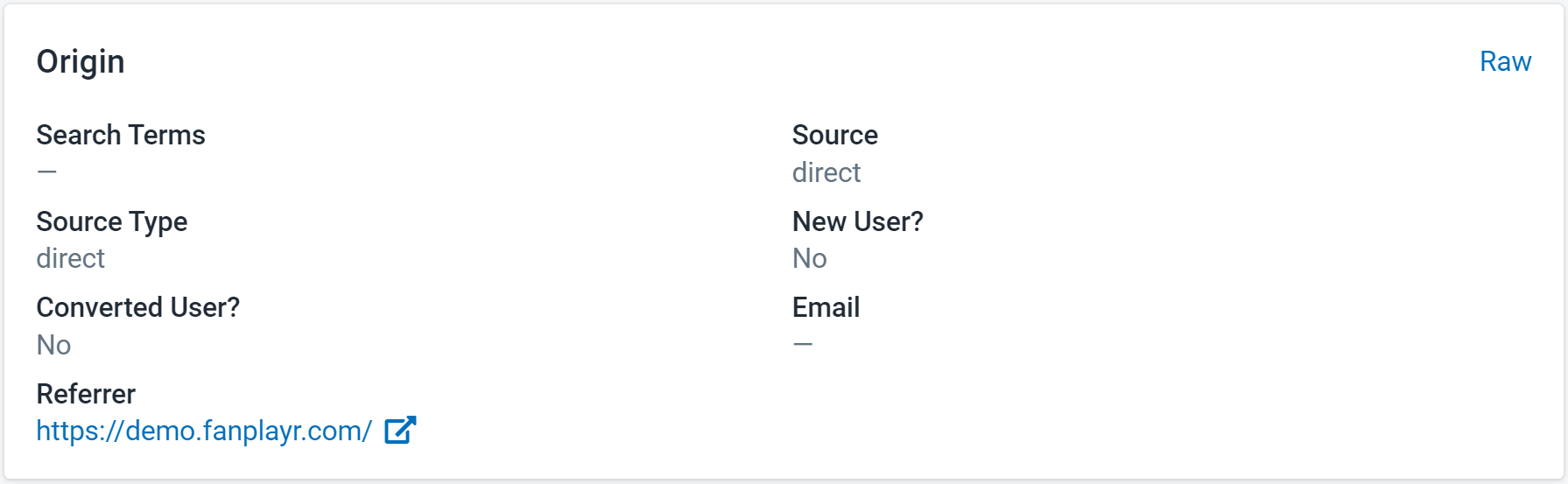Select the Referrer field label

pos(86,394)
